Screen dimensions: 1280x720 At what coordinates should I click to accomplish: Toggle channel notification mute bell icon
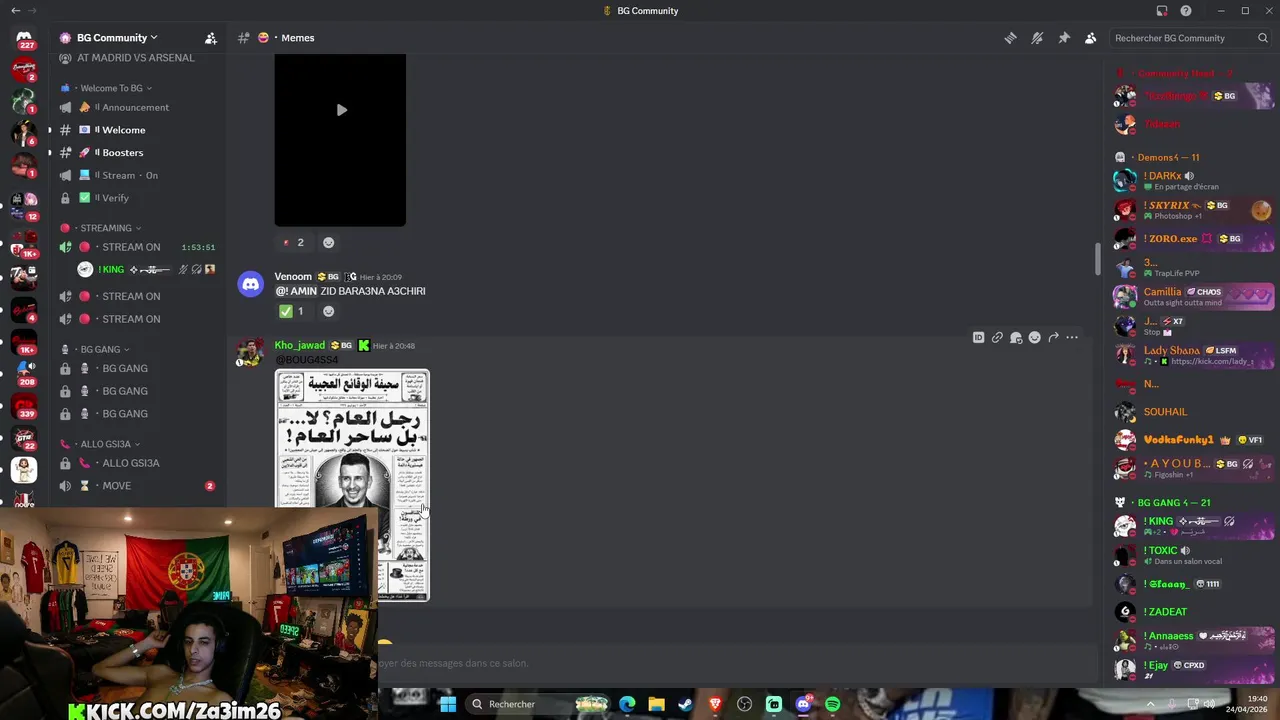pyautogui.click(x=1037, y=38)
